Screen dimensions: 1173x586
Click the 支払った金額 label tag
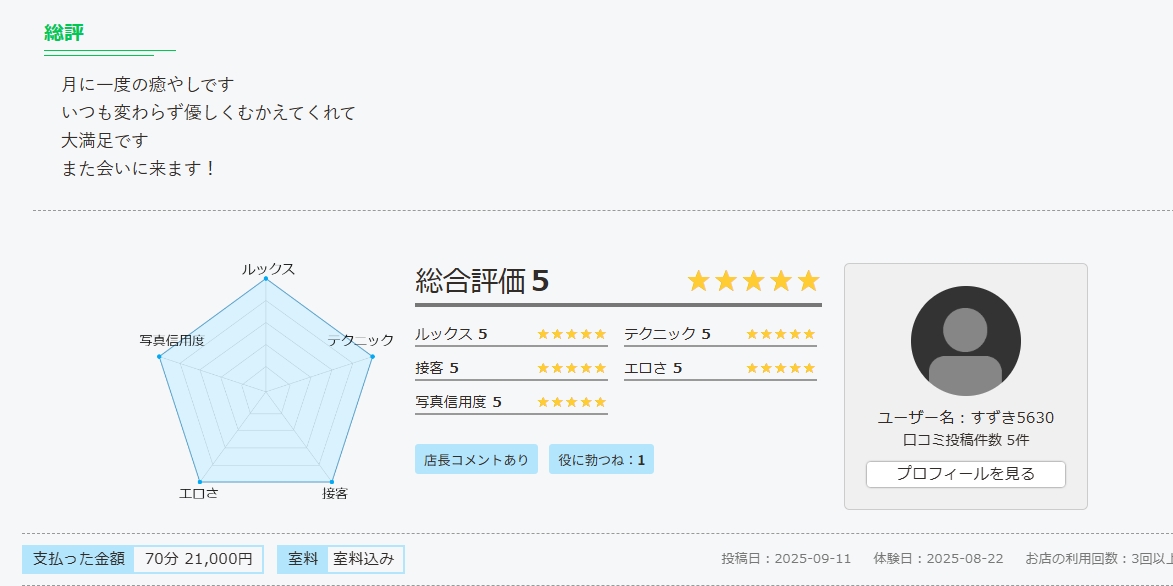[x=79, y=559]
